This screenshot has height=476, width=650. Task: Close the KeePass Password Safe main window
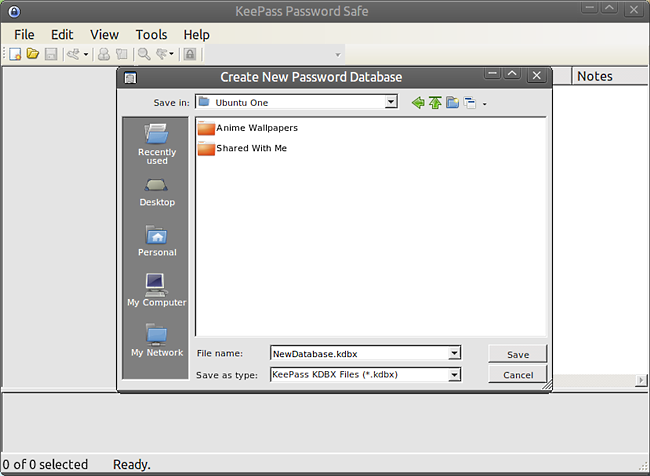coord(634,9)
